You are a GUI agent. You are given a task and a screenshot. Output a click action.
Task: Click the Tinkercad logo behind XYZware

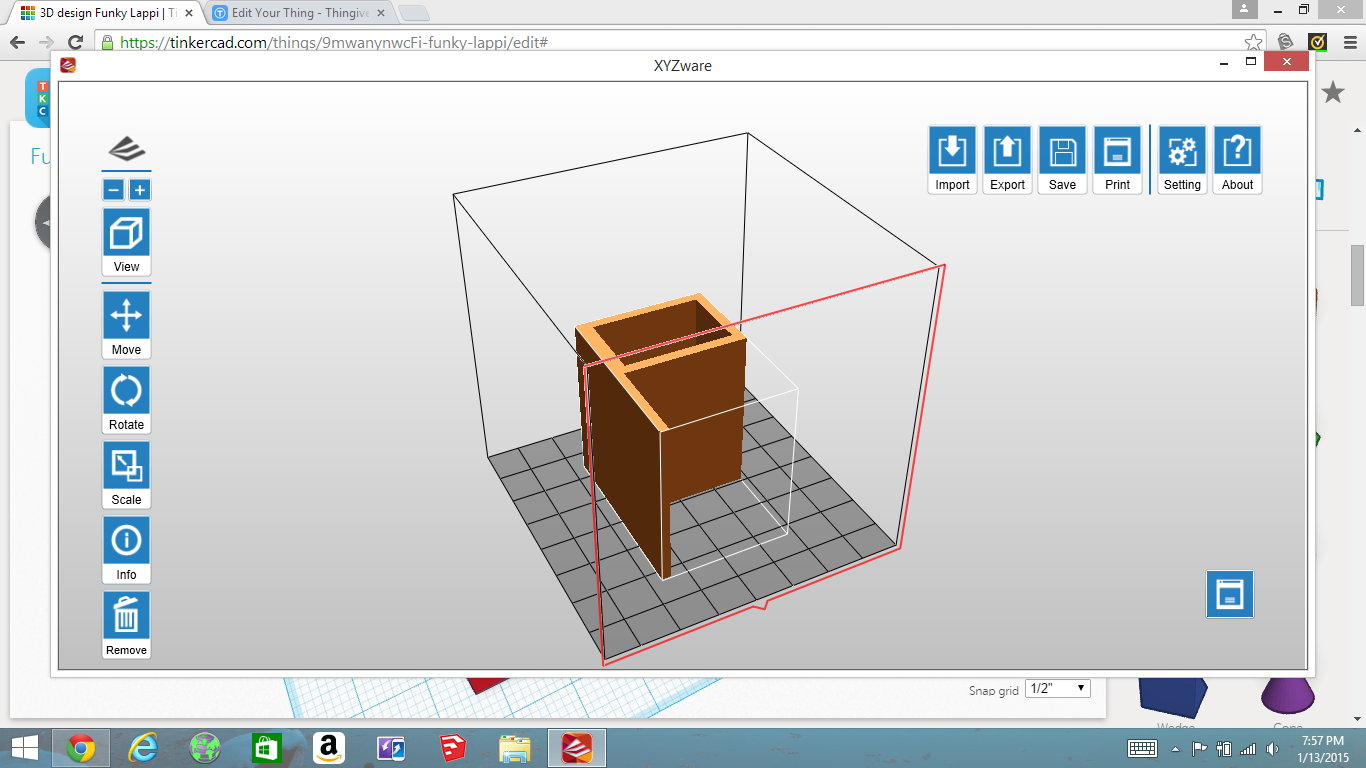38,98
